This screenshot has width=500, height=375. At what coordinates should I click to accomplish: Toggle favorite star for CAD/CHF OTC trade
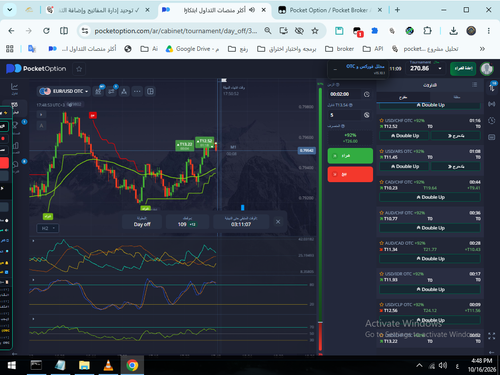click(x=381, y=182)
